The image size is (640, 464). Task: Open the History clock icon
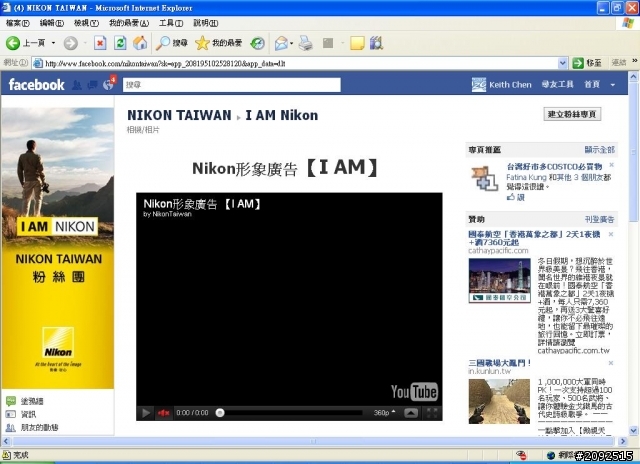click(257, 43)
